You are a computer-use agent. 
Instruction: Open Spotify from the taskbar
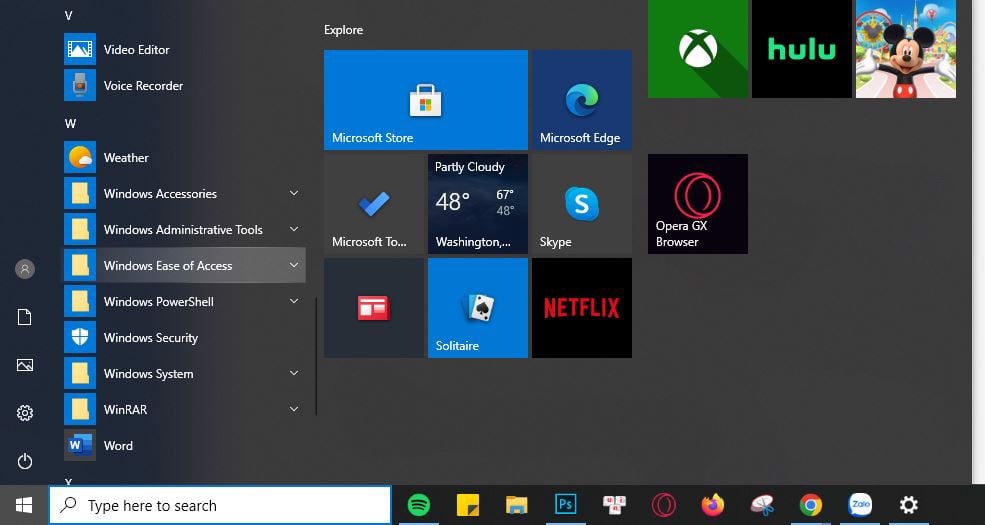click(419, 505)
